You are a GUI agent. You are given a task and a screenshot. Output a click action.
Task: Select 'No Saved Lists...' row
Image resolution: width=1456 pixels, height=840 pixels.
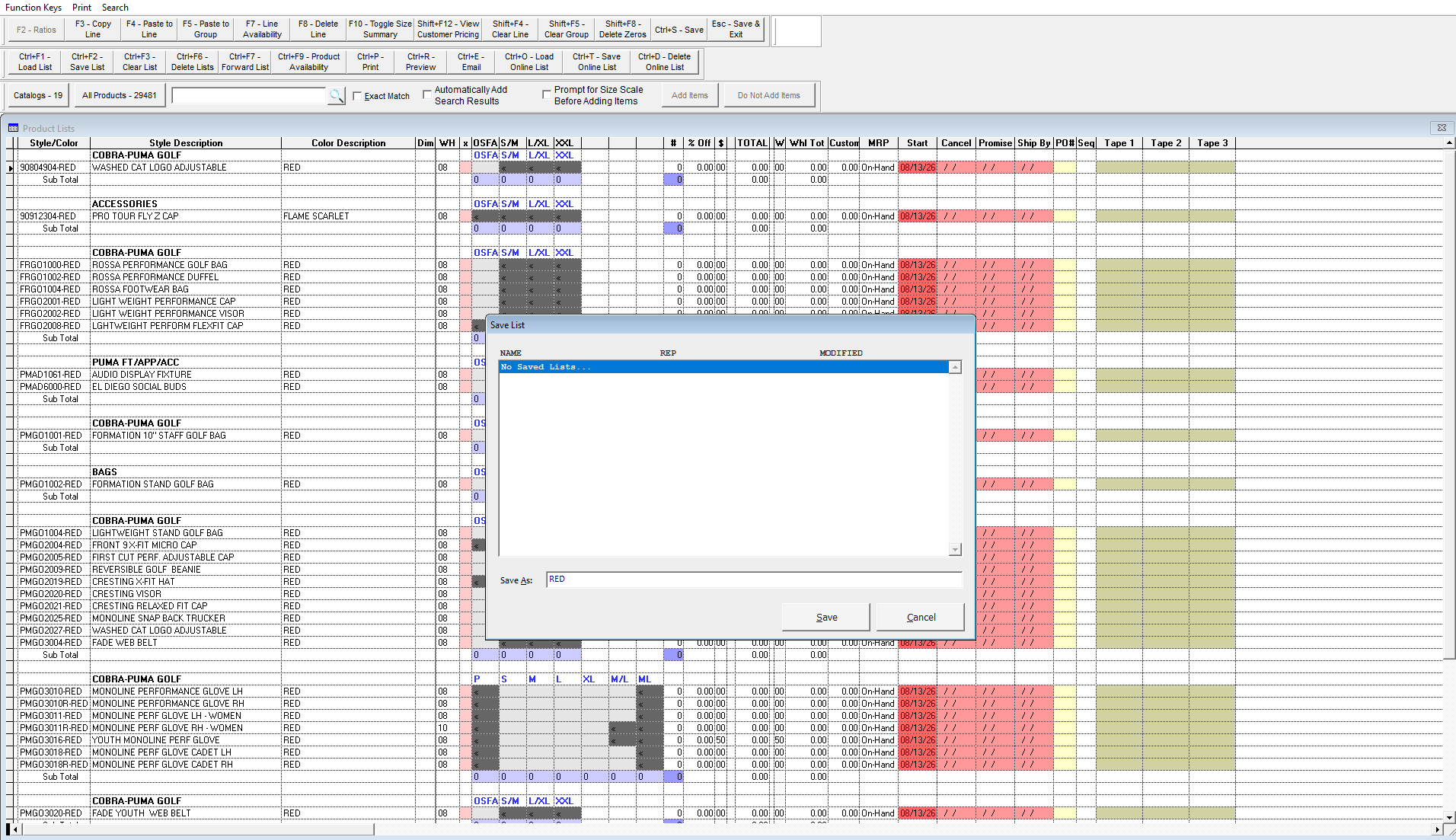(723, 367)
